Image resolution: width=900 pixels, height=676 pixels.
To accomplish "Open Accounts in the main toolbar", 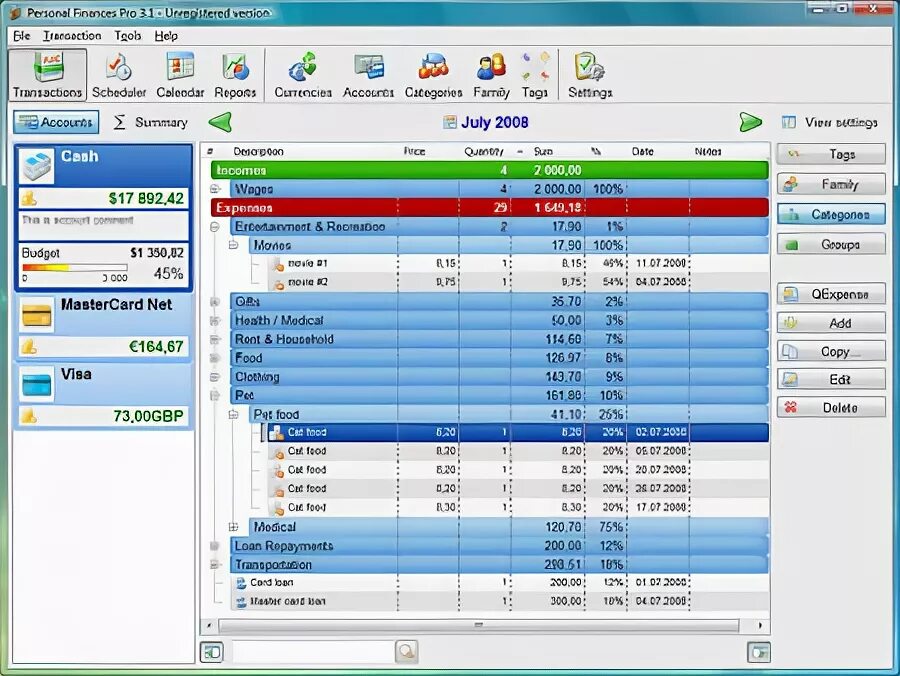I will [368, 75].
